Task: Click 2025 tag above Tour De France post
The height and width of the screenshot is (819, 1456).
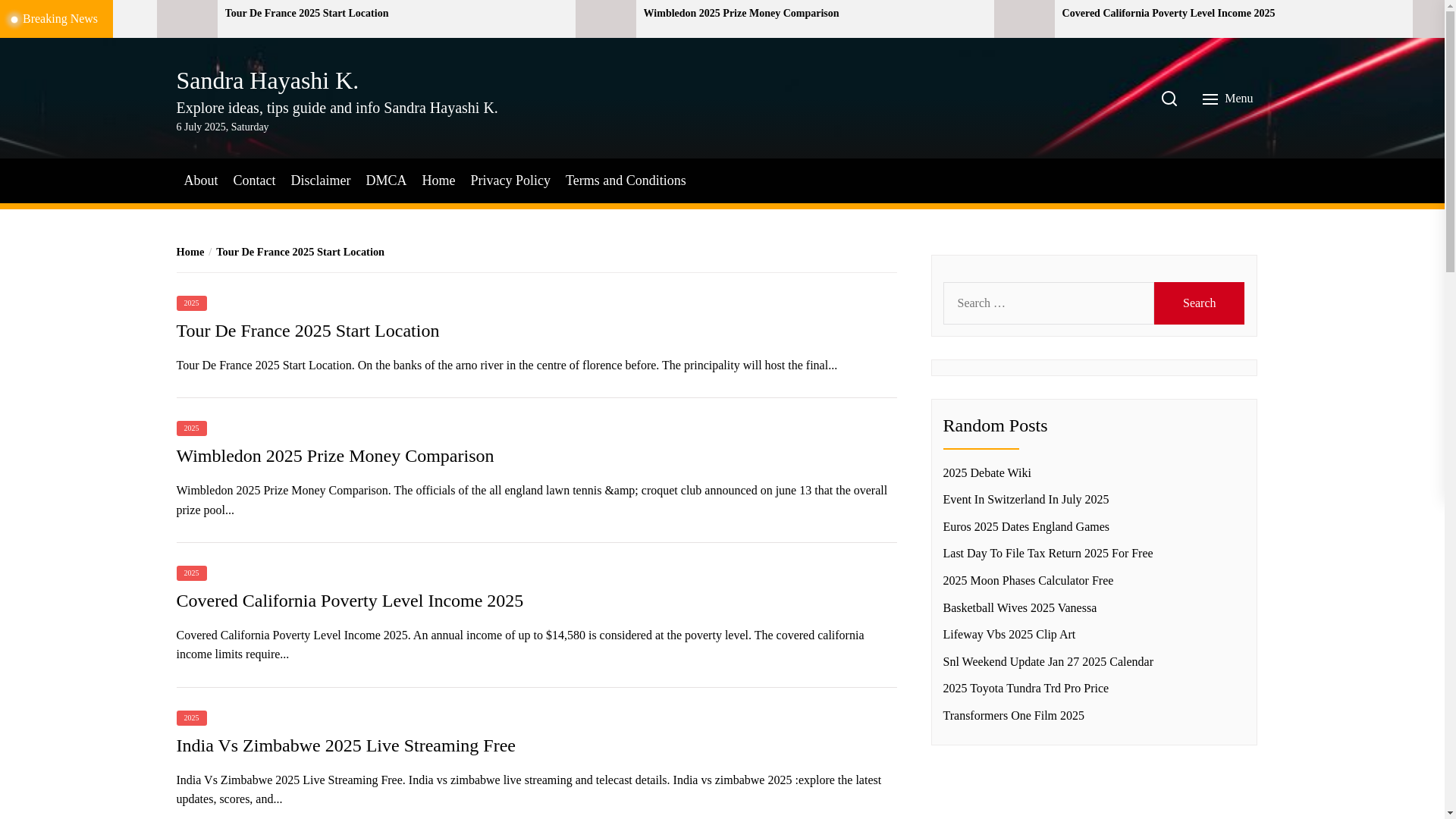Action: click(x=191, y=303)
